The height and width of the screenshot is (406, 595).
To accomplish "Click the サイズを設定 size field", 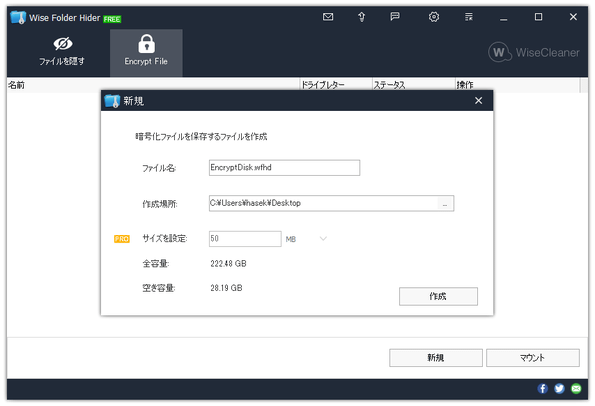I will tap(245, 239).
